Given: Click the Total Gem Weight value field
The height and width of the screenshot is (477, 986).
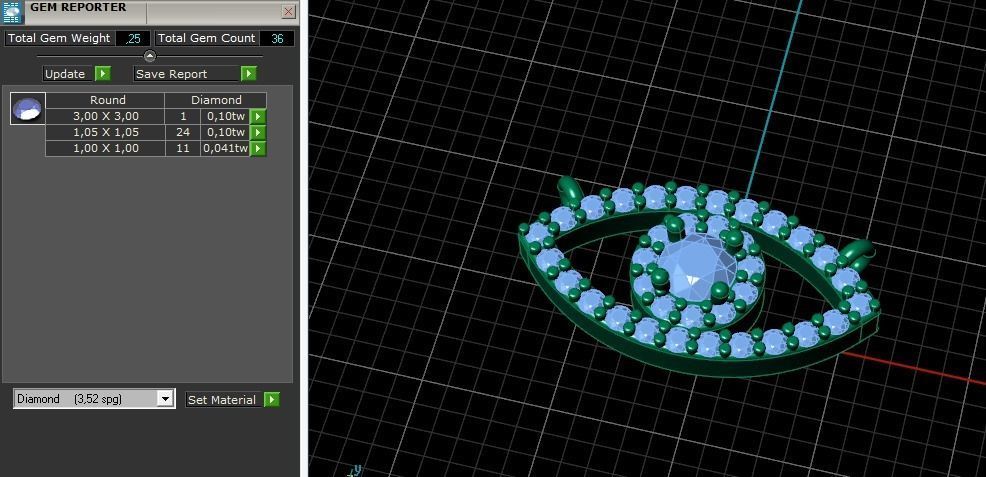Looking at the screenshot, I should coord(133,38).
